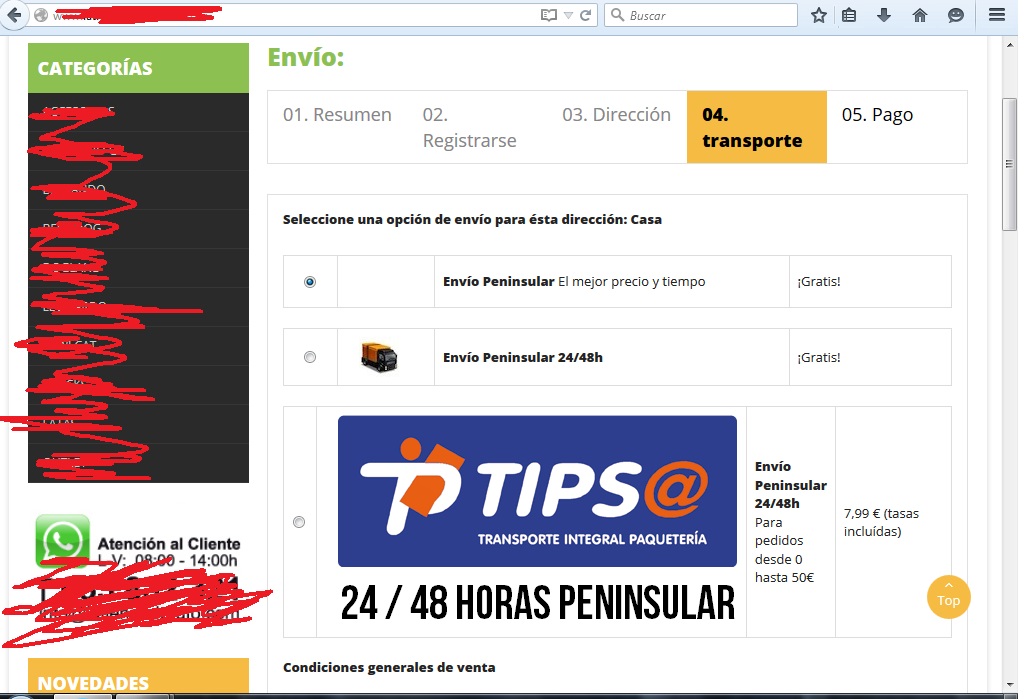Open the browser hamburger menu
Screen dimensions: 1024x699
[x=997, y=15]
